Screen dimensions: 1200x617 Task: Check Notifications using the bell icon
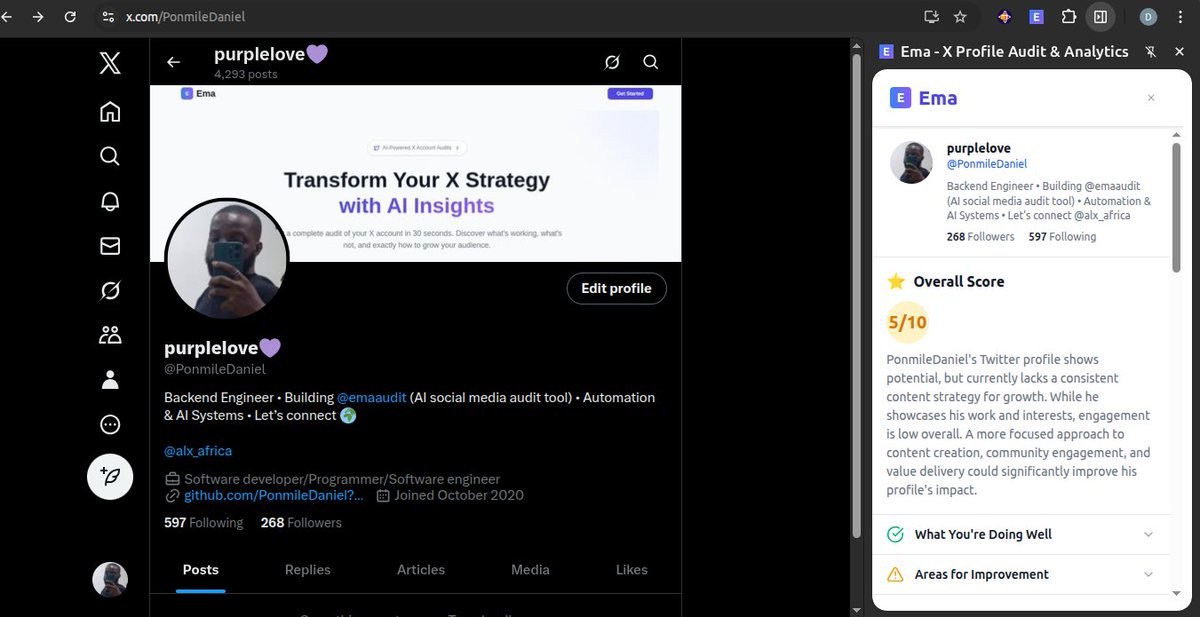click(x=109, y=200)
